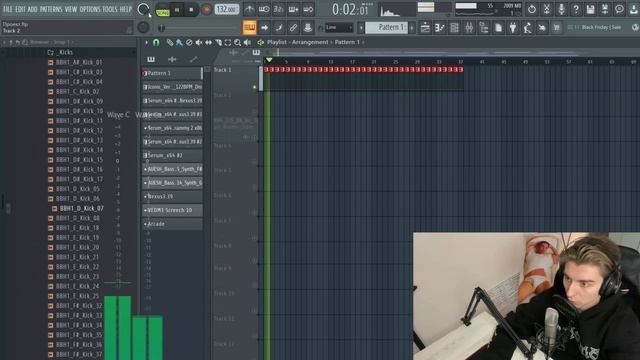Select the playlist Zoom magnifier tool

[238, 42]
